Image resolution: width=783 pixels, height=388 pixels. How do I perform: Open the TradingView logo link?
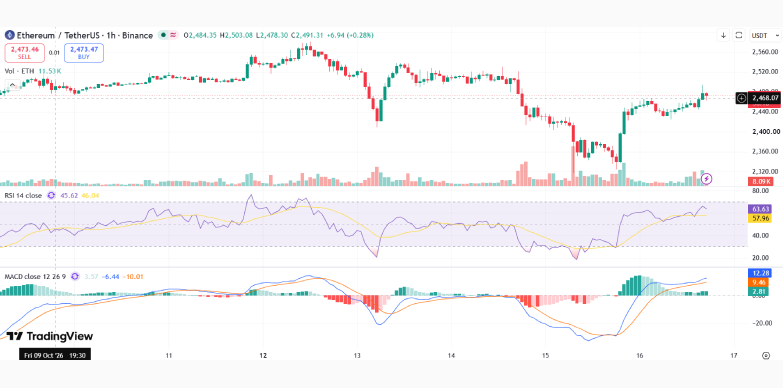(50, 336)
